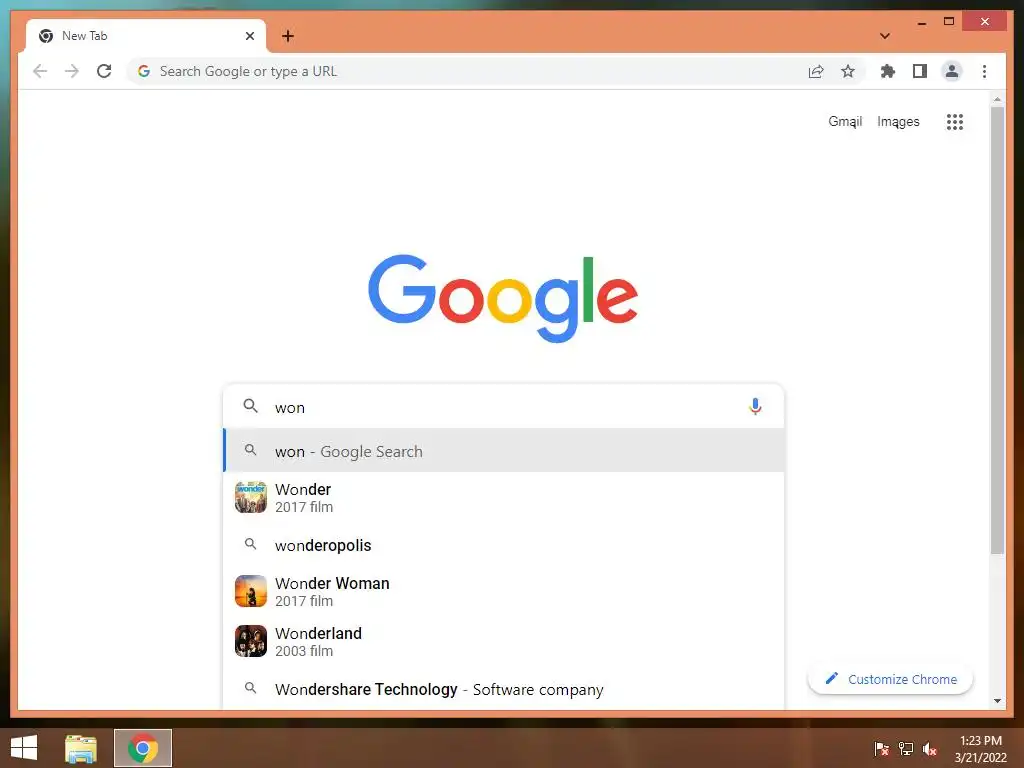Select the Wonder 2017 film suggestion
The image size is (1024, 768).
coord(504,498)
